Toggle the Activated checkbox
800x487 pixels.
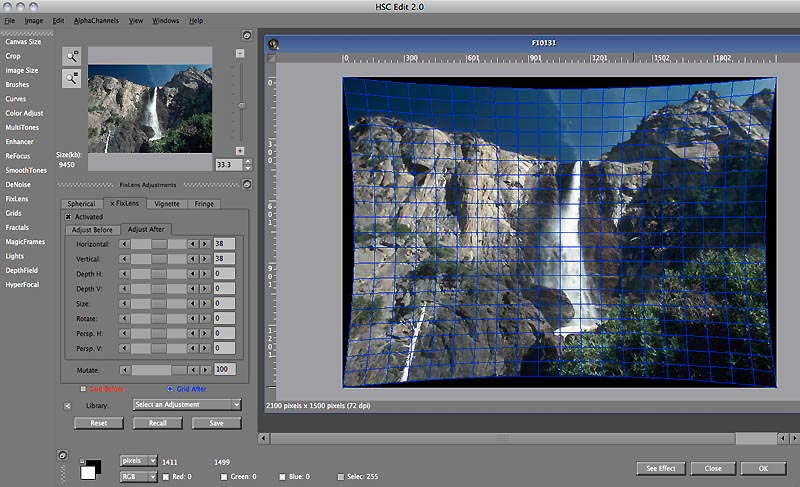pos(68,217)
